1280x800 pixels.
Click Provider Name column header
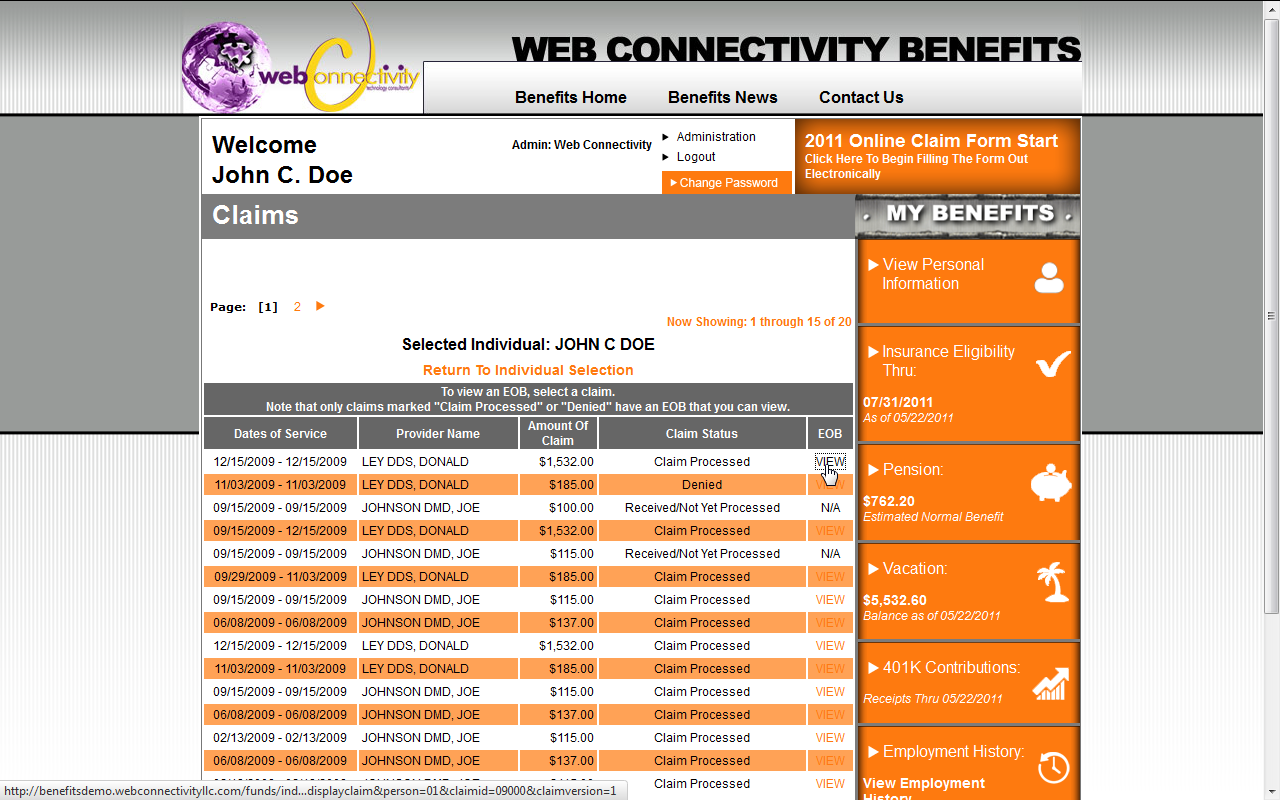pyautogui.click(x=438, y=433)
